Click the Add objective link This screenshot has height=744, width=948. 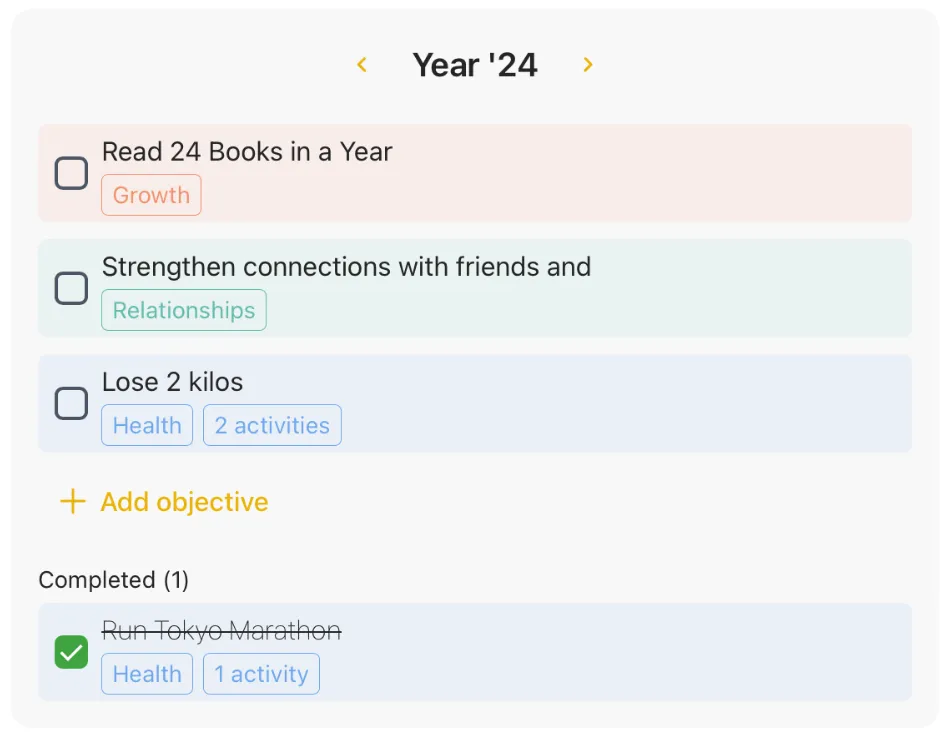point(184,502)
